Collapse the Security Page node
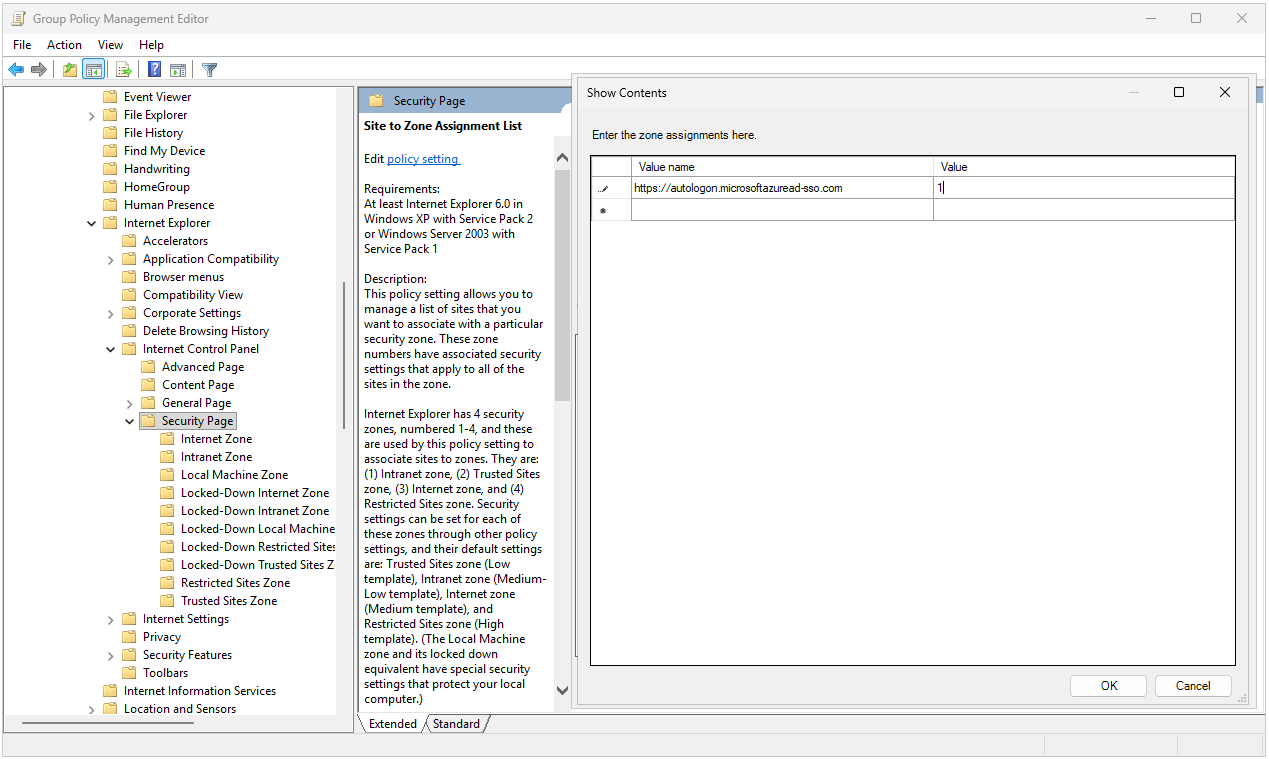The height and width of the screenshot is (759, 1269). (130, 421)
